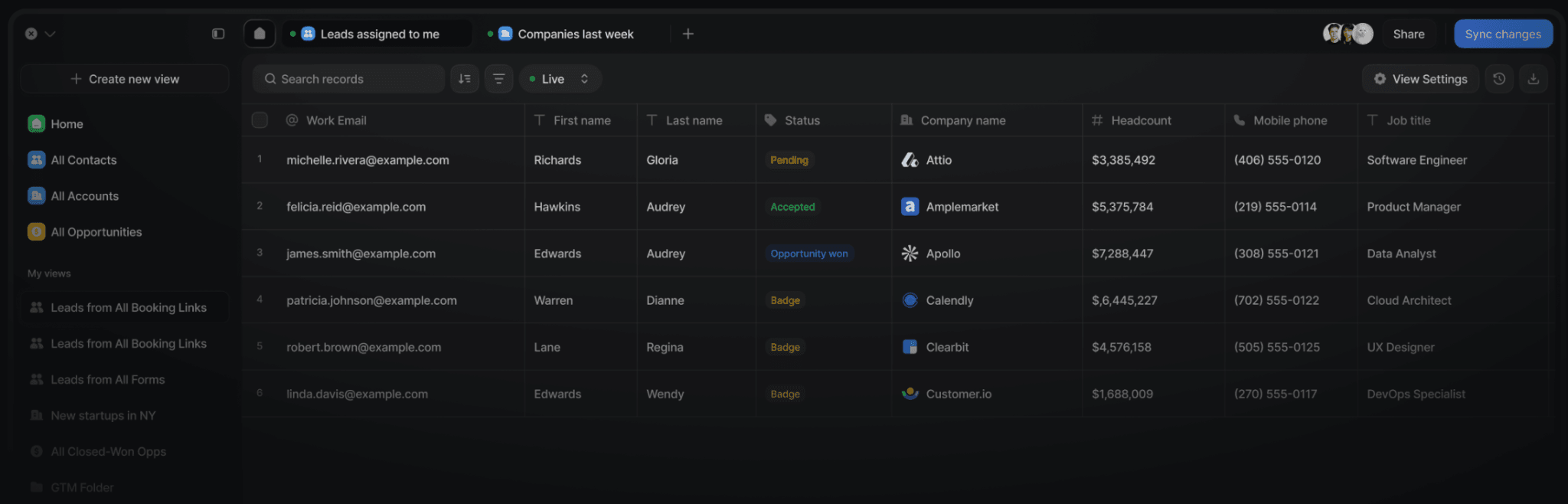Screen dimensions: 1568x504
Task: Click the Apollo company logo
Action: pos(910,254)
